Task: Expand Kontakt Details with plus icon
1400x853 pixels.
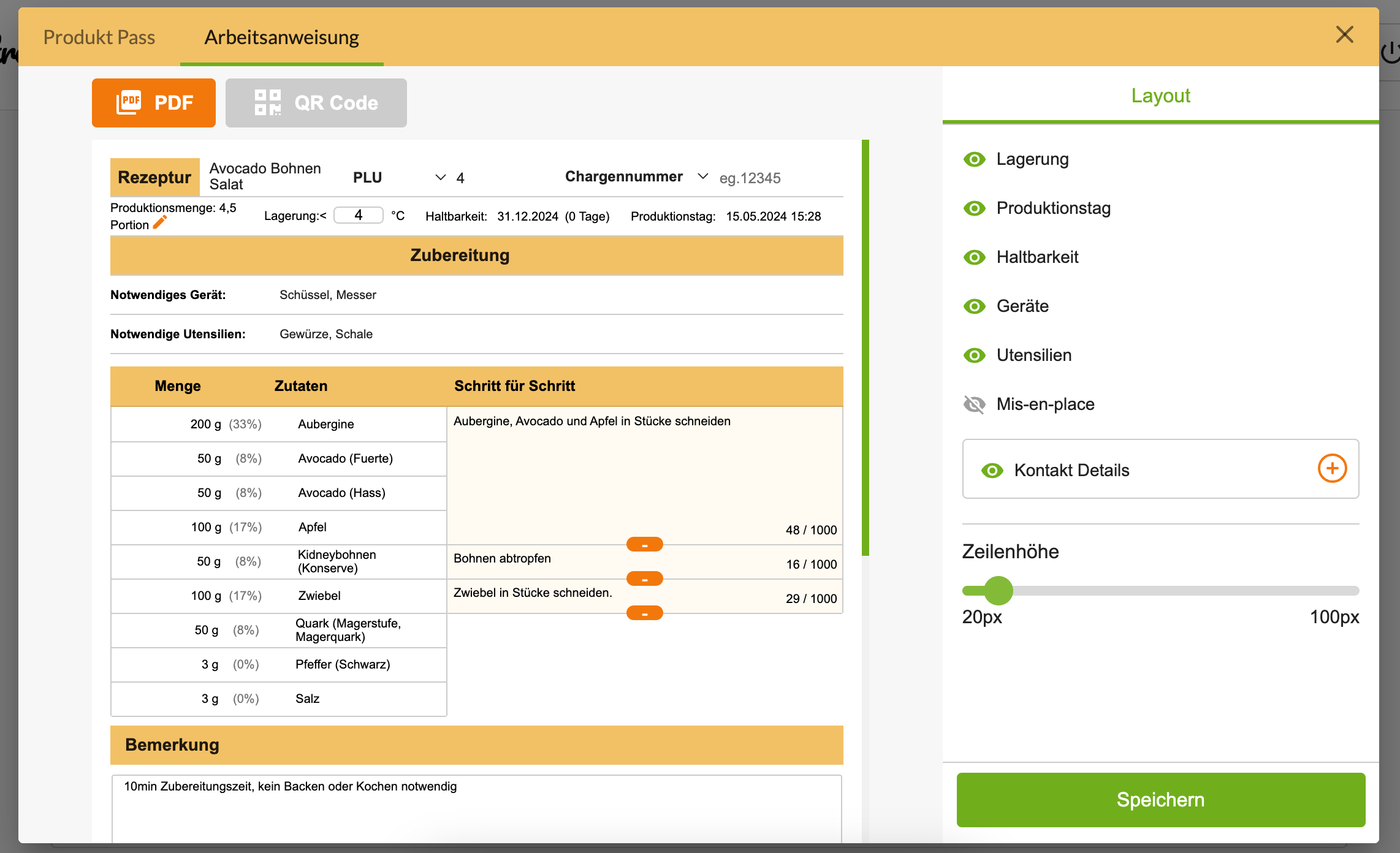Action: pos(1333,469)
